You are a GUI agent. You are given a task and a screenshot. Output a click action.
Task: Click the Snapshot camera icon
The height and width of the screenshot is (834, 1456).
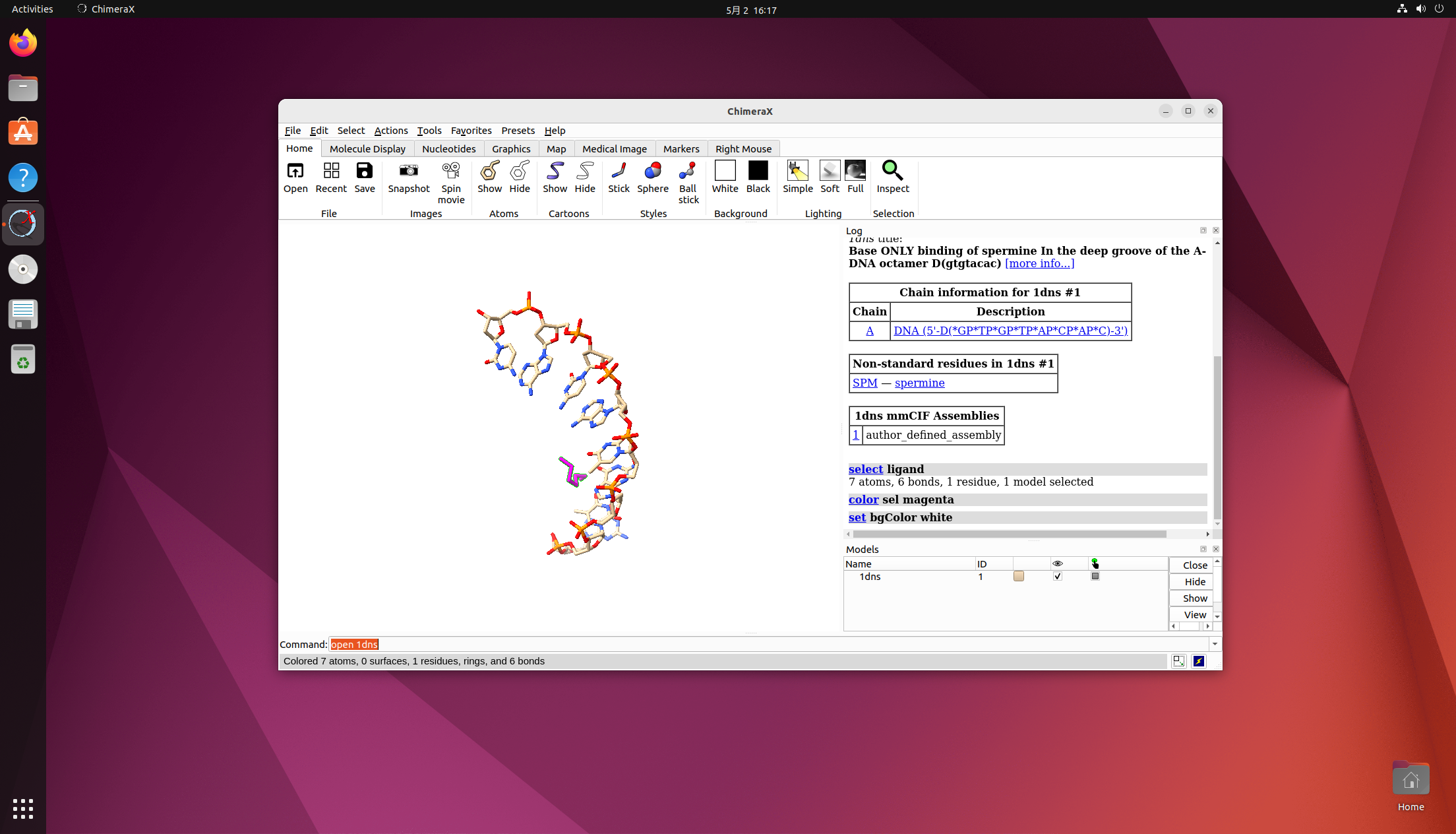[x=408, y=171]
